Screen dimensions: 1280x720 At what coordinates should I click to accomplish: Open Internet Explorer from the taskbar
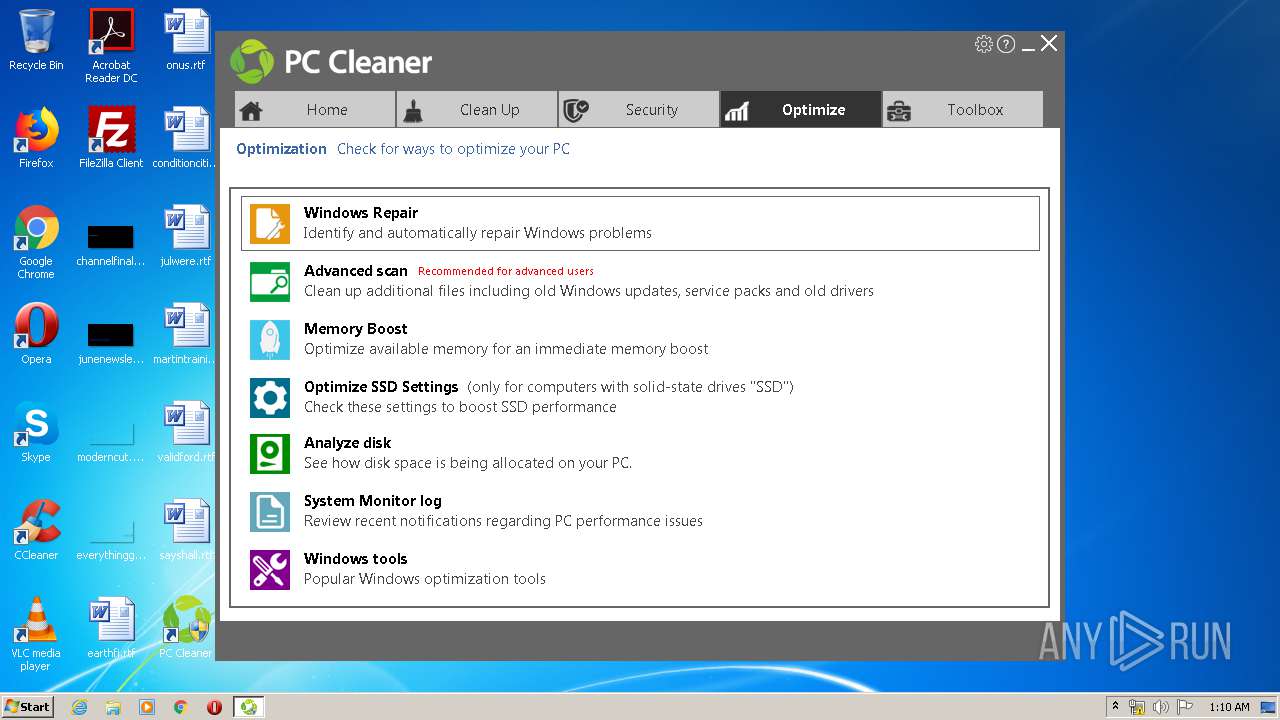tap(79, 707)
